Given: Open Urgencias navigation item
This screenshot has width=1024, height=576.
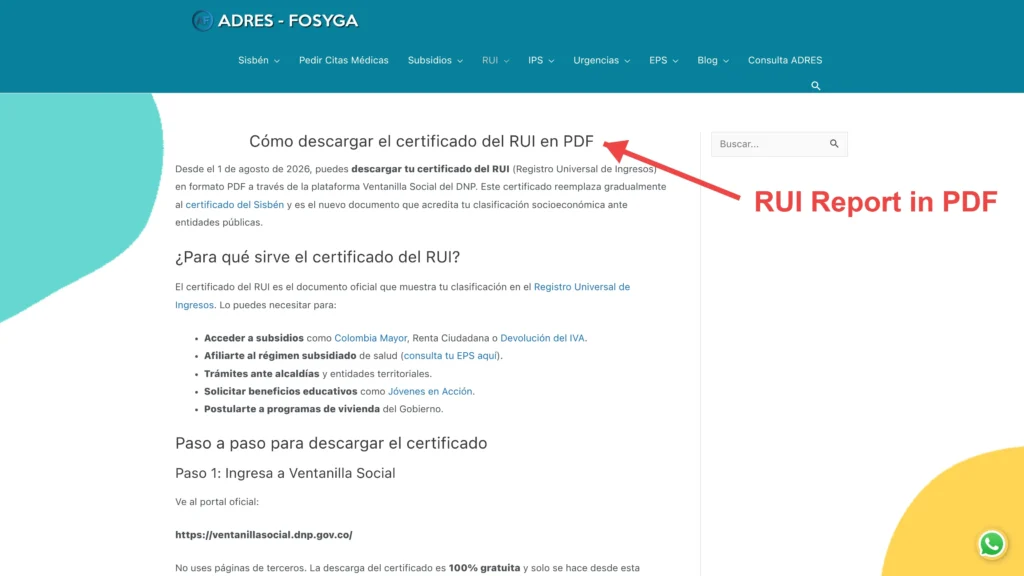Looking at the screenshot, I should coord(596,60).
